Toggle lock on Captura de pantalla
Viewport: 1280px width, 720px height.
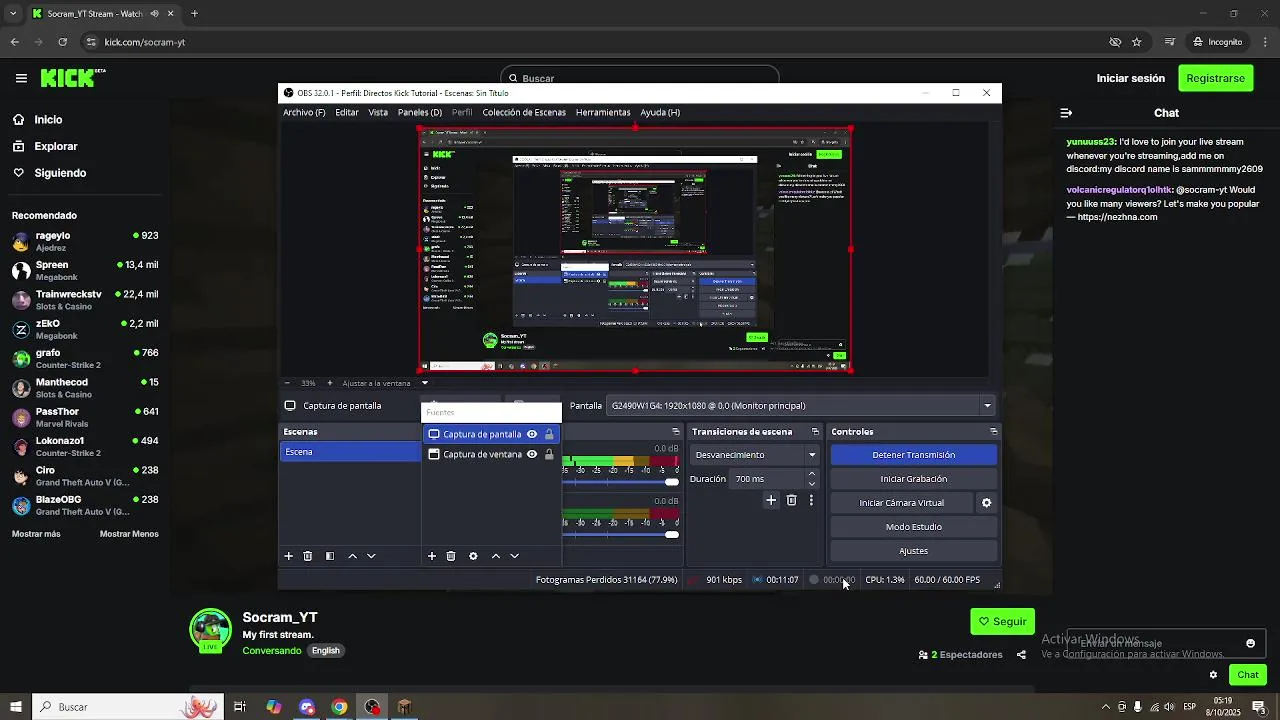(549, 434)
